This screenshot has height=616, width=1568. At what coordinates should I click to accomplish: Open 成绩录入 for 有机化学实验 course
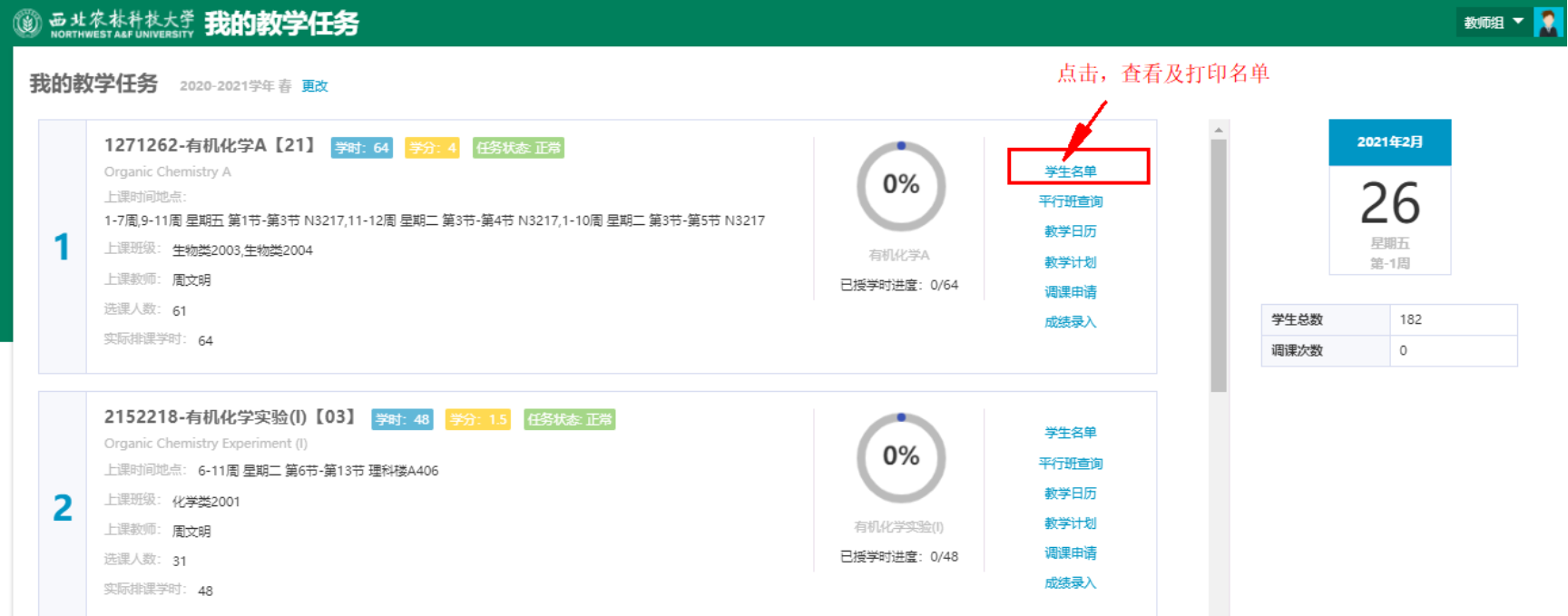pyautogui.click(x=1071, y=583)
